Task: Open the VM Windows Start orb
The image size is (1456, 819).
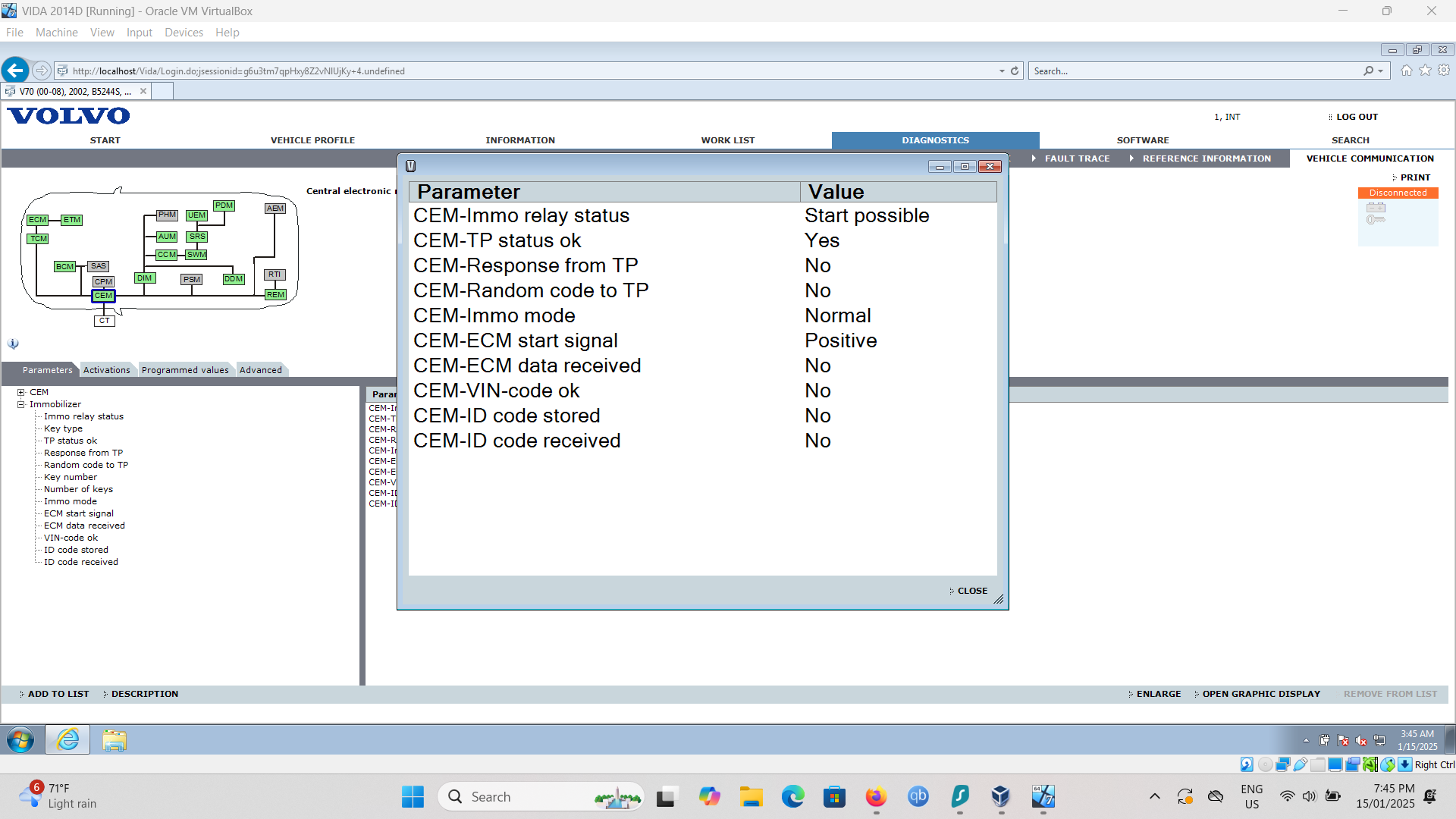Action: tap(20, 739)
